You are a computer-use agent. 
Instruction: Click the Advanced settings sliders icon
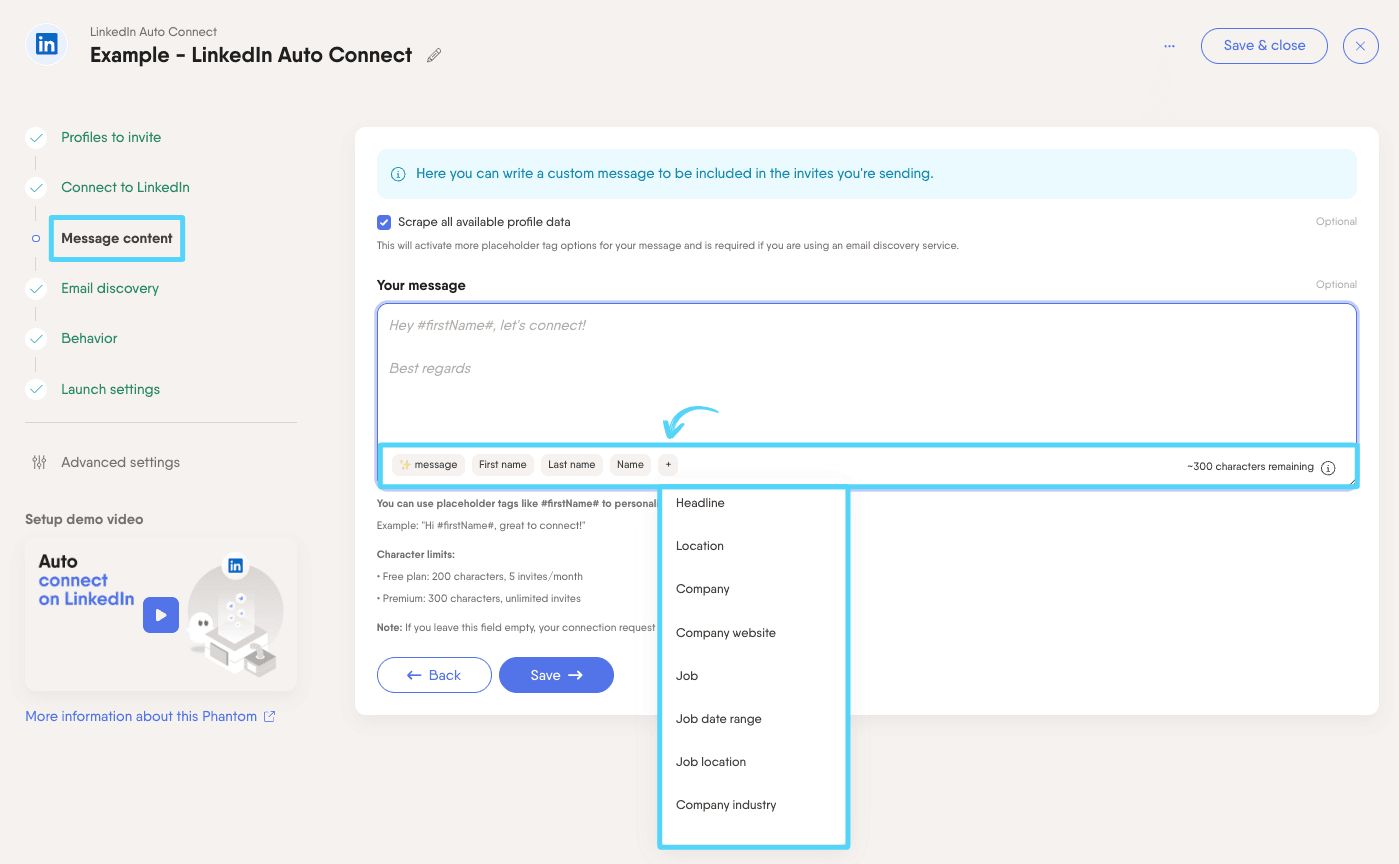tap(39, 462)
